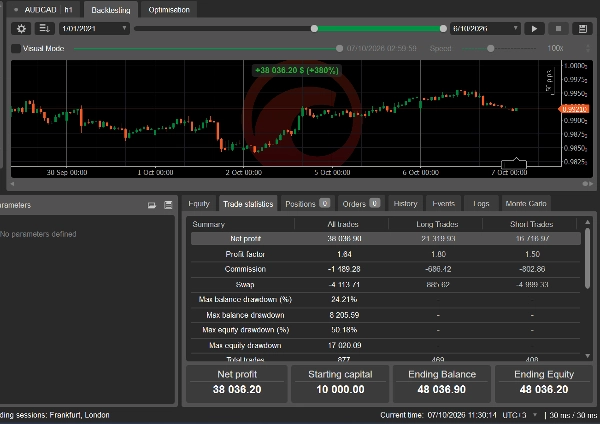Screen dimensions: 600x424
Task: Click the statistics vertical scrollbar thumb
Action: point(587,259)
